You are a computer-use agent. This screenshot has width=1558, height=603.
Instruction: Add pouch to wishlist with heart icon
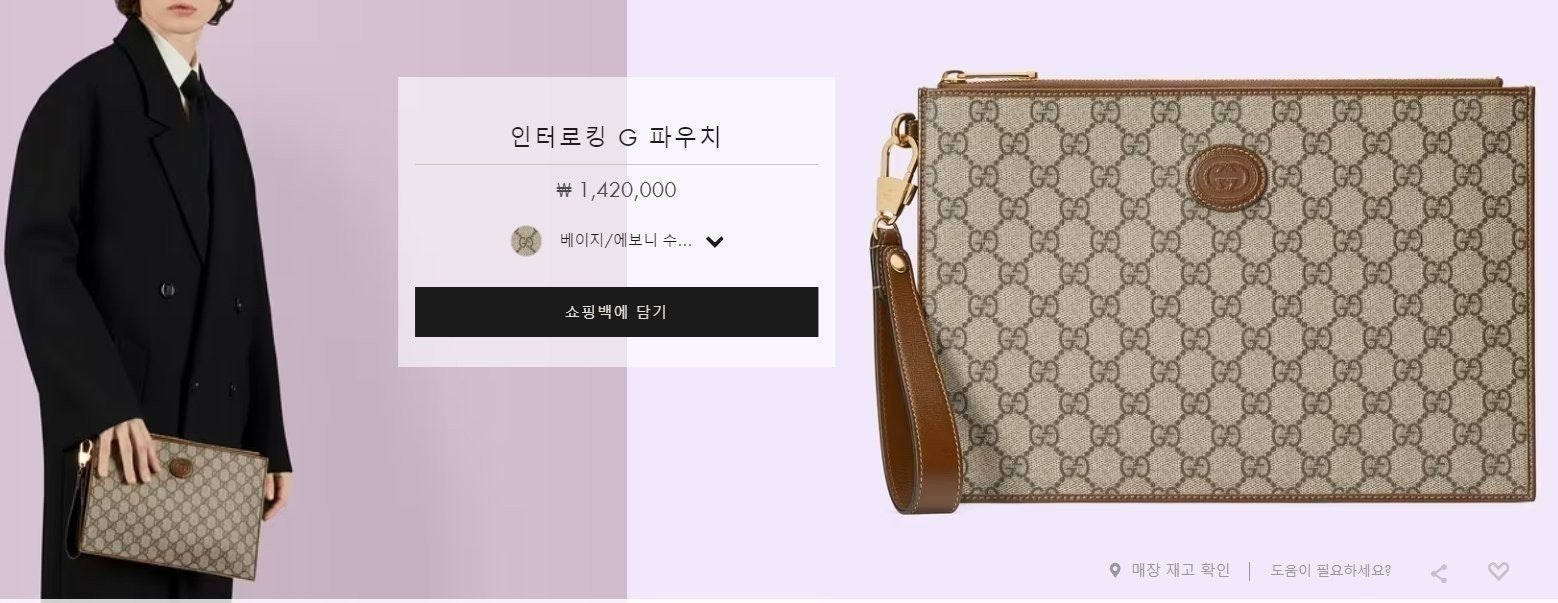1497,571
